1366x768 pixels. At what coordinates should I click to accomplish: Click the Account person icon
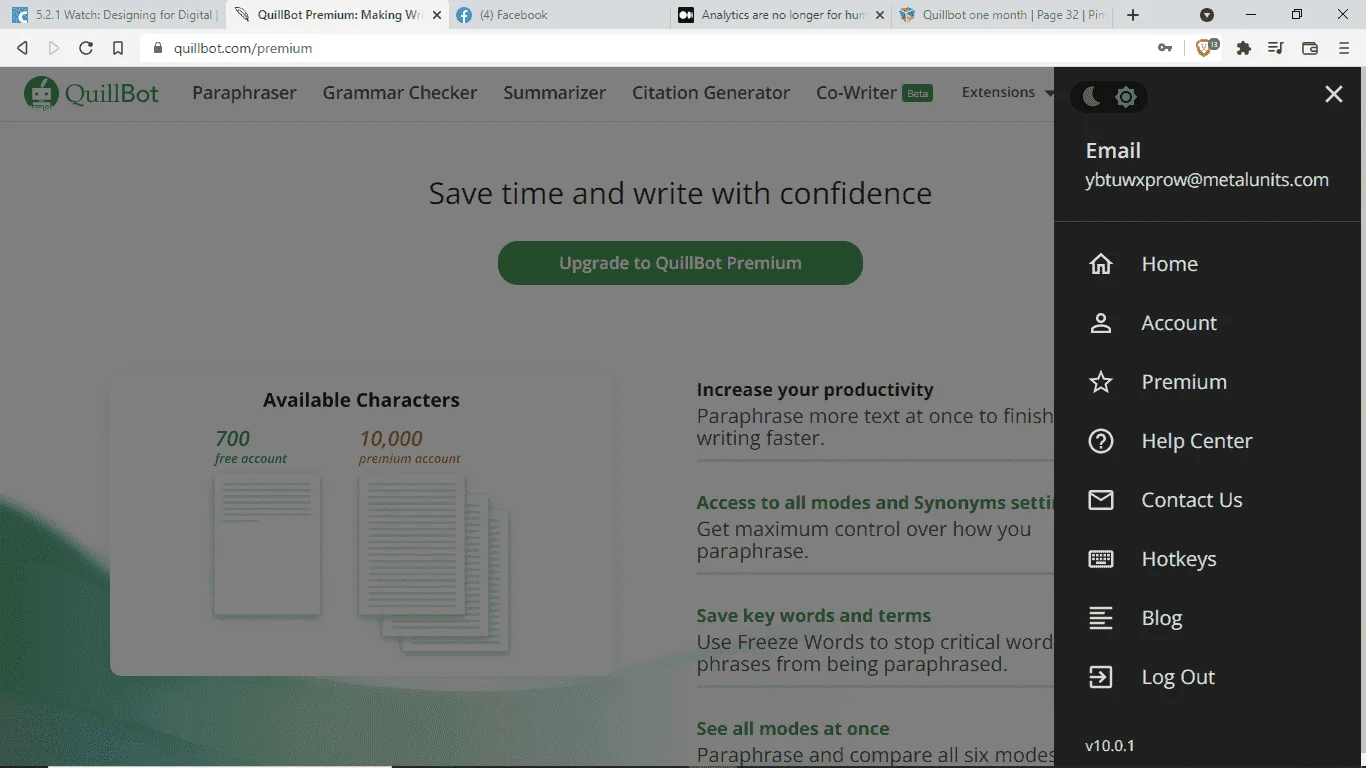1101,323
